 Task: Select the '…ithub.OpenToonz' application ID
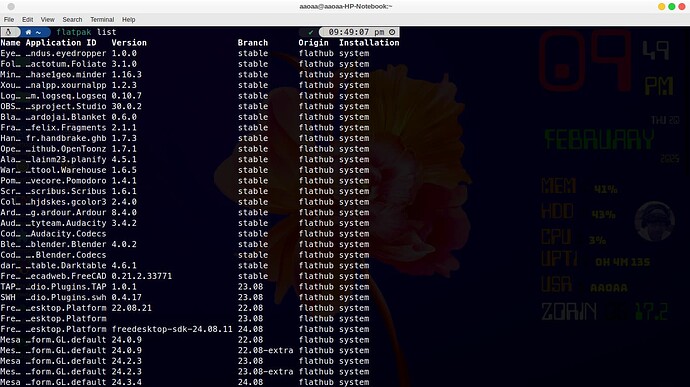(x=66, y=149)
